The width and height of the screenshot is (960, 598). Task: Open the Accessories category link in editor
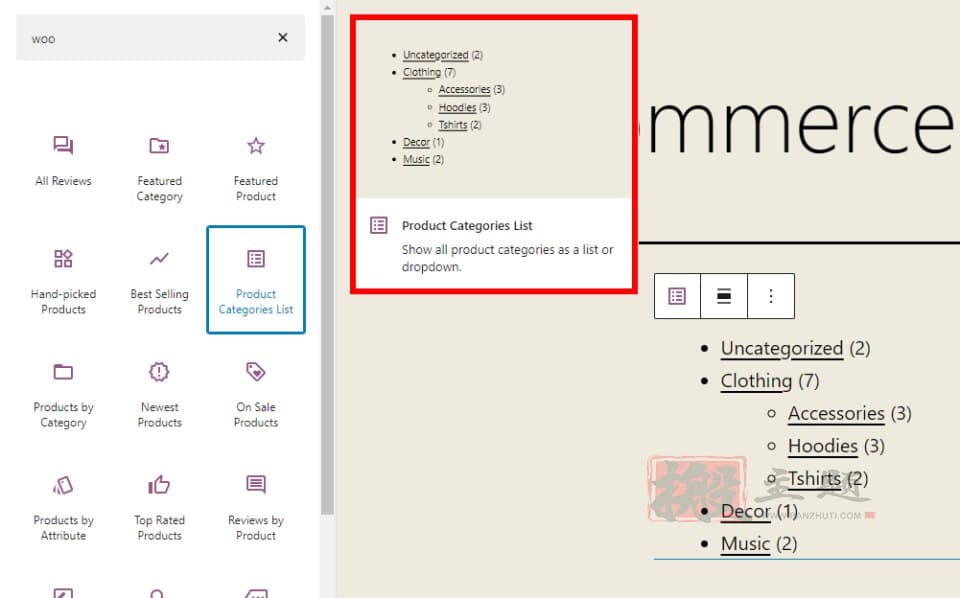click(x=836, y=413)
